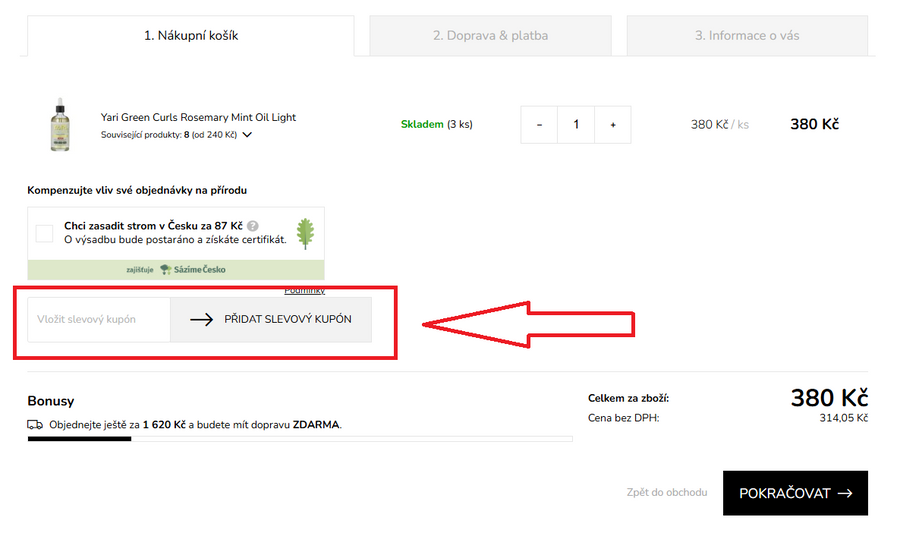
Task: Click the Sázíme Česko logo
Action: point(193,270)
